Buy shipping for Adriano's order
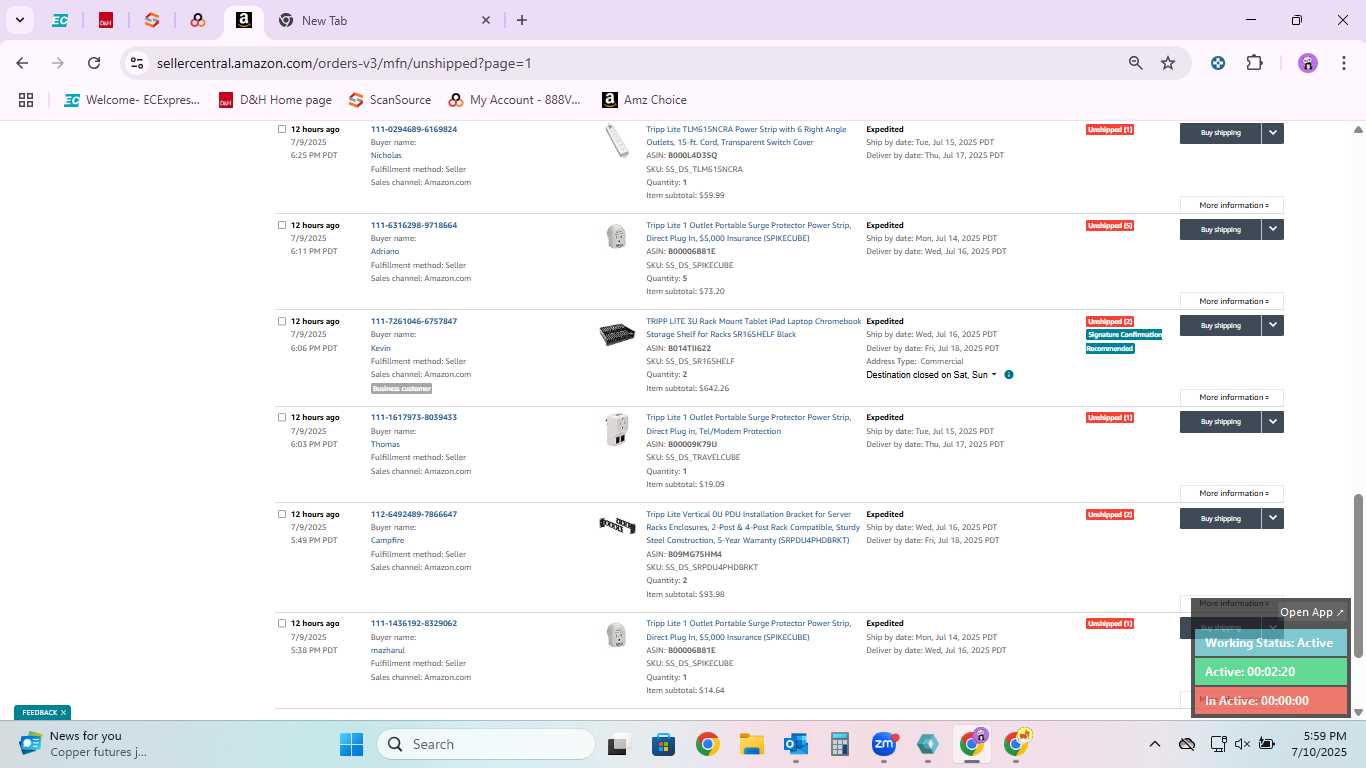 tap(1220, 229)
